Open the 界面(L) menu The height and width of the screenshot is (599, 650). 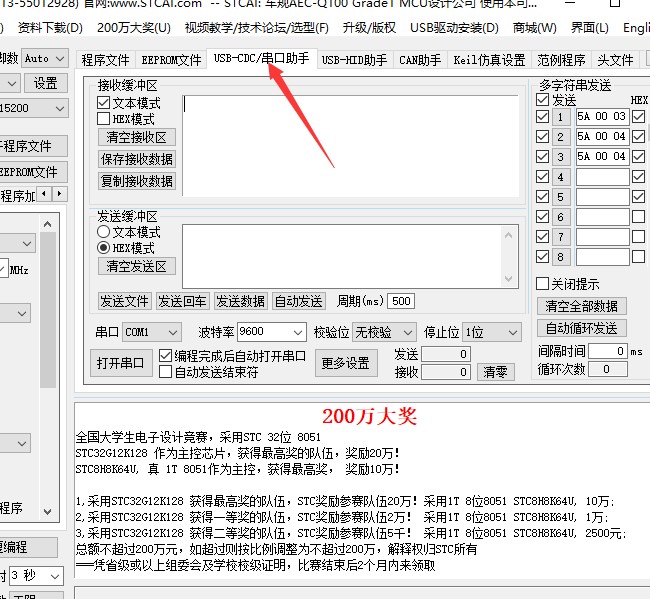[x=589, y=28]
